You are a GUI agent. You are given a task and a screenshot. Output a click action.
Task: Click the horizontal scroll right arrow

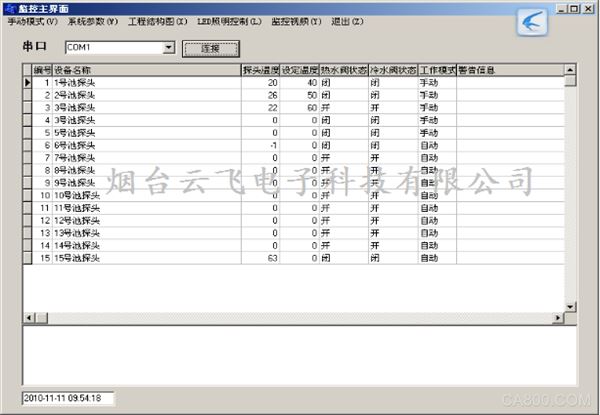click(558, 317)
